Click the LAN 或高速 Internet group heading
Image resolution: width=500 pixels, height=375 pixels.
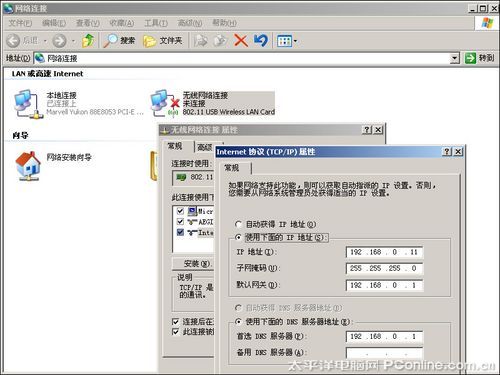pyautogui.click(x=47, y=74)
